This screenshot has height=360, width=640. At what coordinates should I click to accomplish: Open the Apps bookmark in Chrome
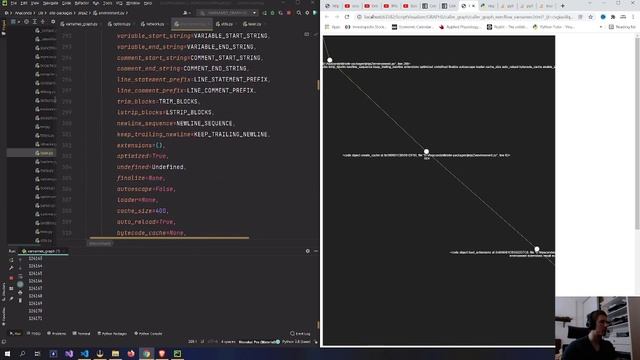(x=333, y=27)
